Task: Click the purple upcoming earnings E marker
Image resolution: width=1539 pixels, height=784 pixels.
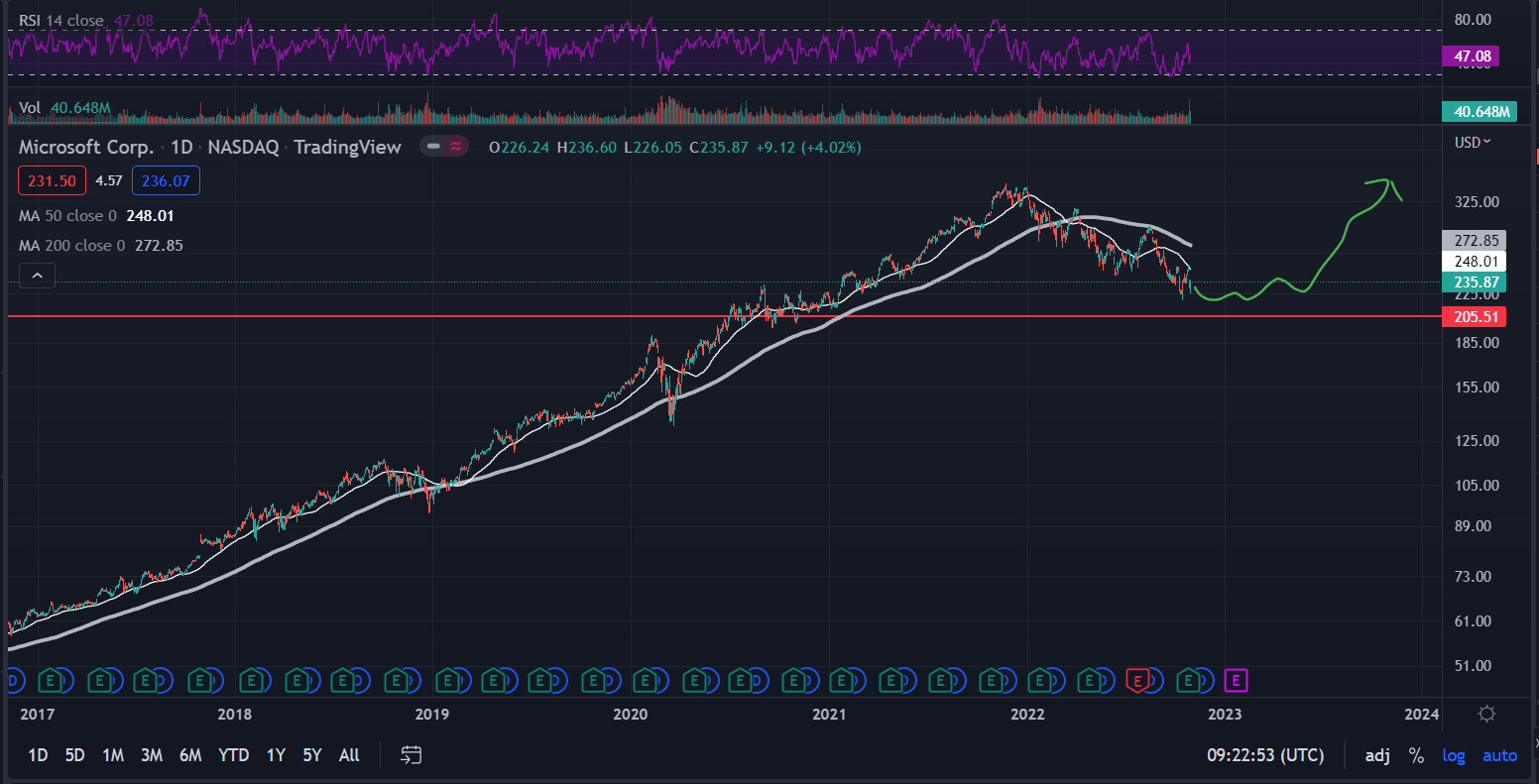Action: tap(1236, 680)
